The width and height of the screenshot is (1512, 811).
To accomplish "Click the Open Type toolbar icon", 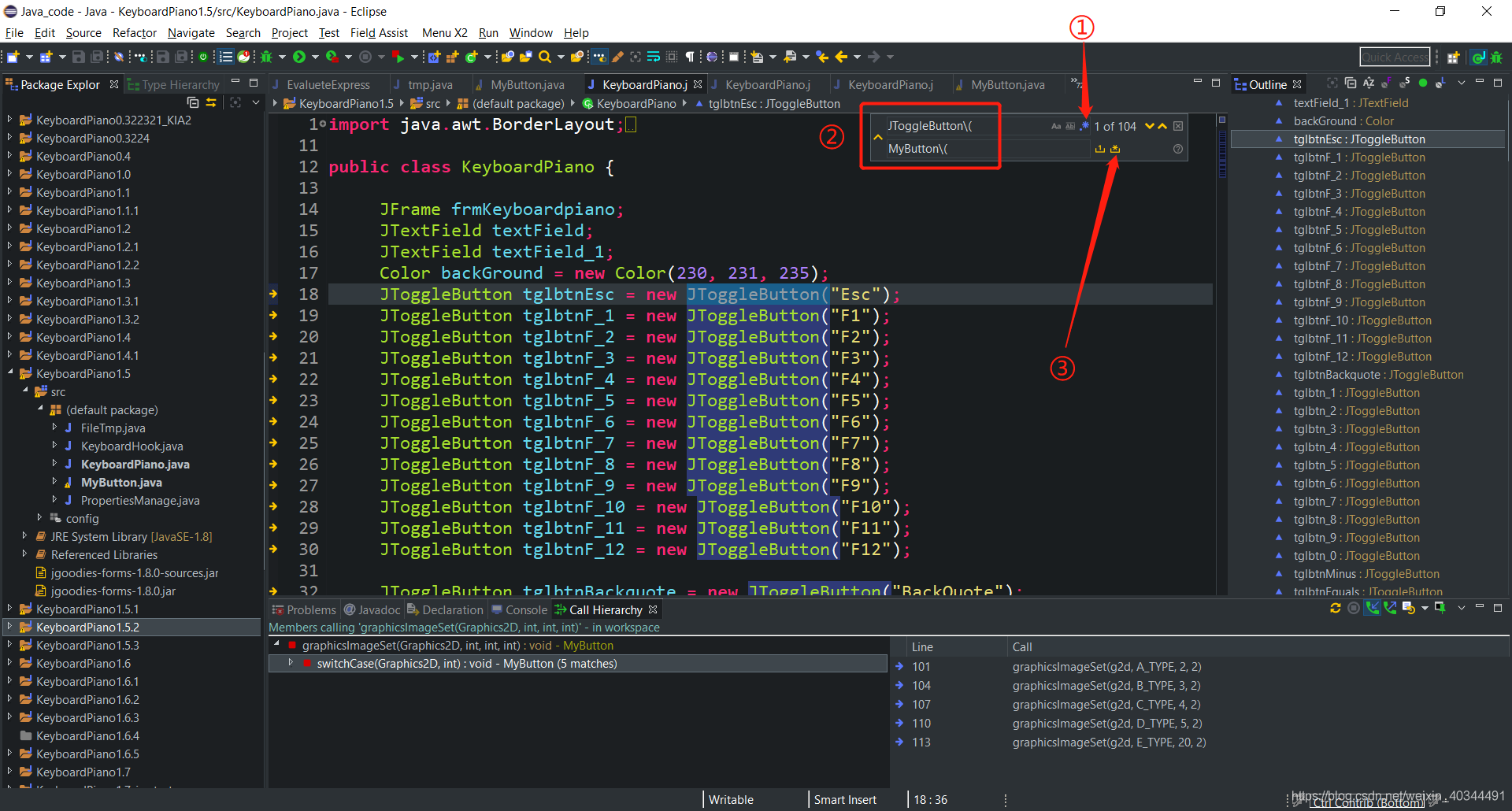I will pos(508,57).
